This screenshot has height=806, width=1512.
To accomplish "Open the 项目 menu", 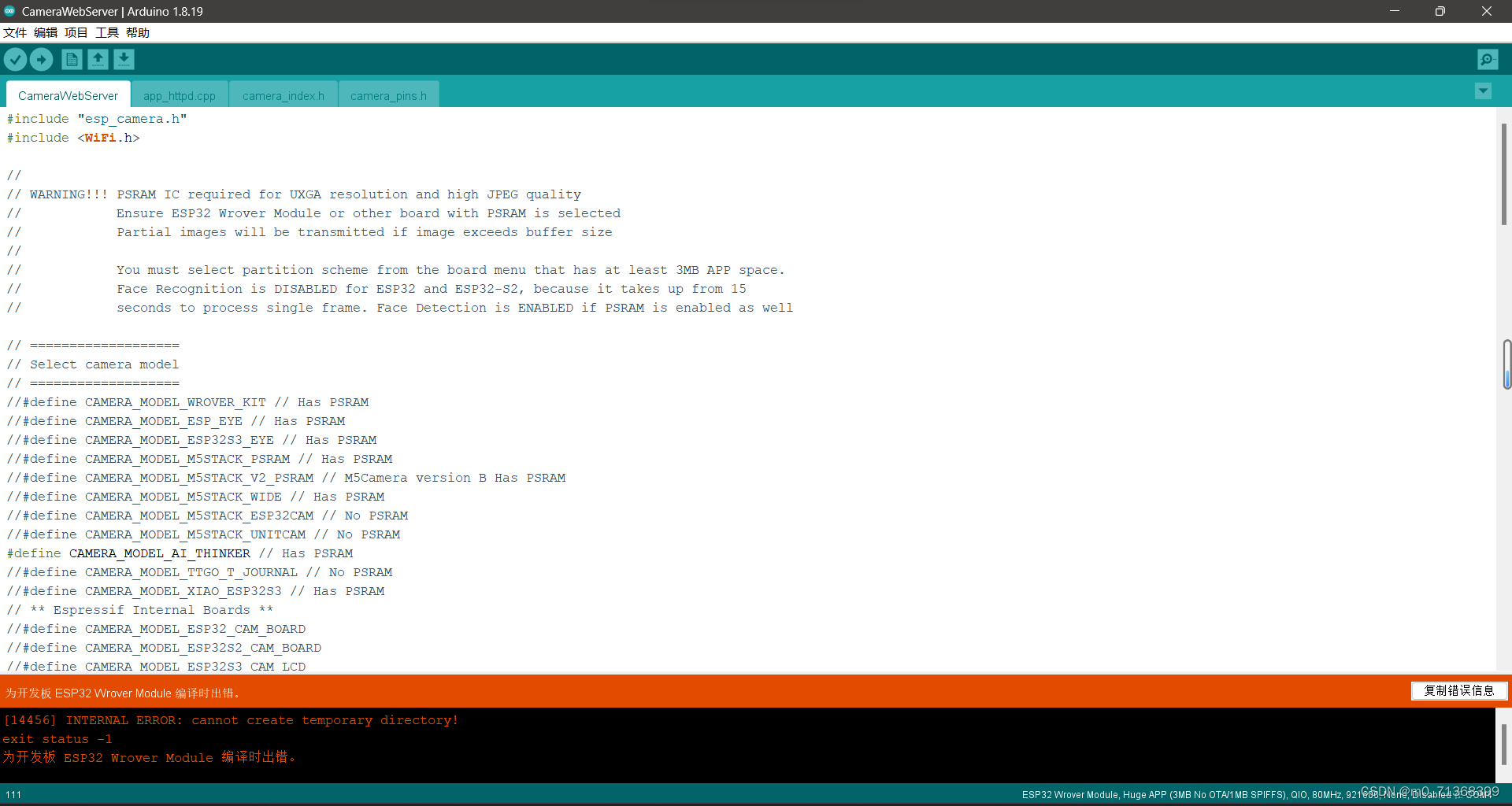I will pyautogui.click(x=76, y=32).
